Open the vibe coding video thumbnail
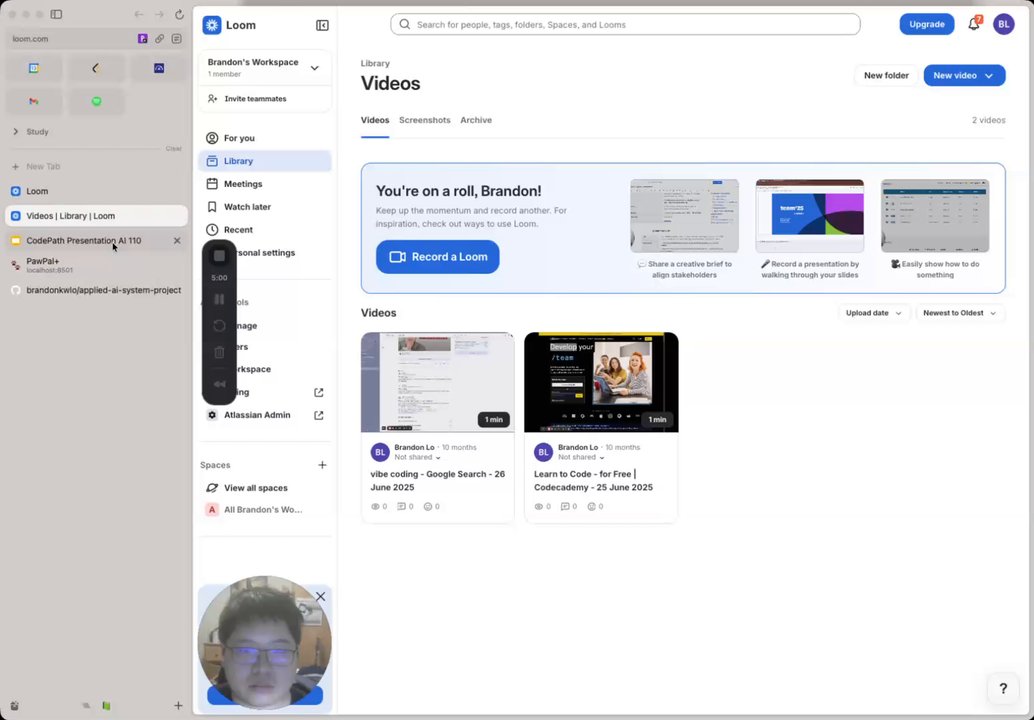The height and width of the screenshot is (720, 1034). pyautogui.click(x=438, y=382)
